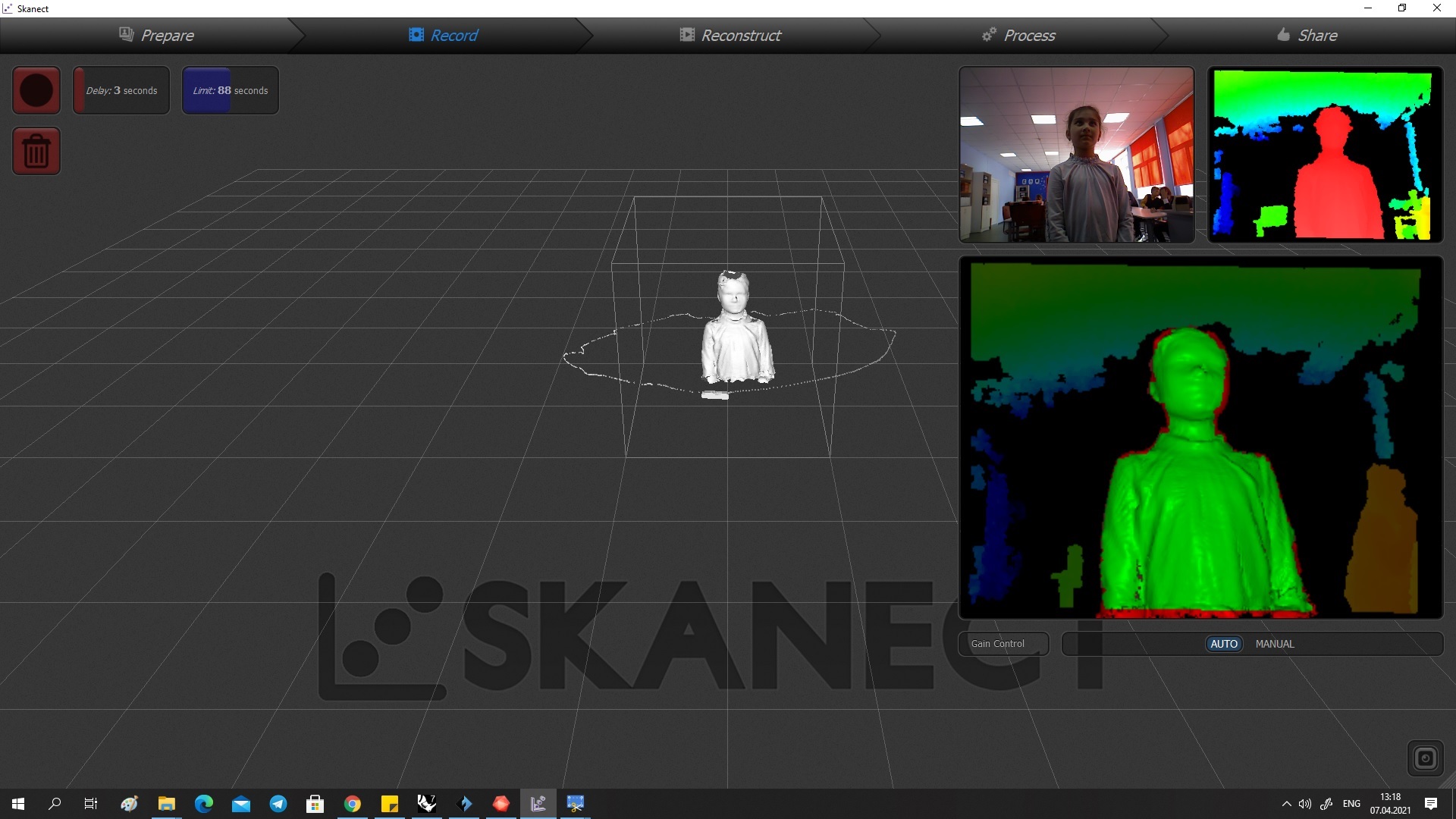Screen dimensions: 1456x819
Task: Set gain control to AUTO
Action: coord(1224,644)
